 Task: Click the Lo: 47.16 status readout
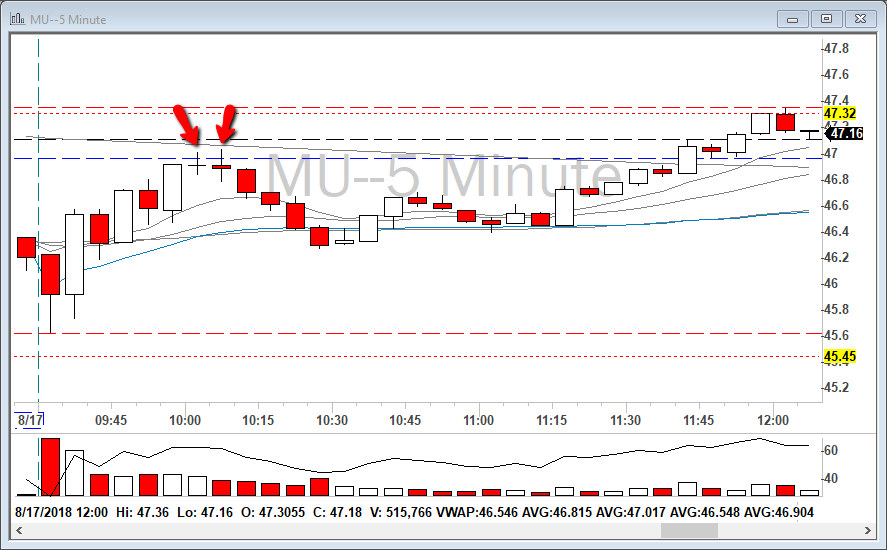[205, 513]
